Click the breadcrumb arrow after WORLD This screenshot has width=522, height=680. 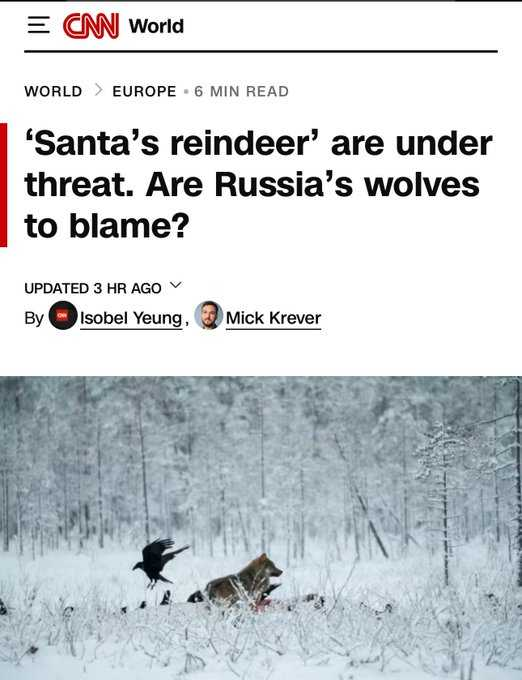98,90
